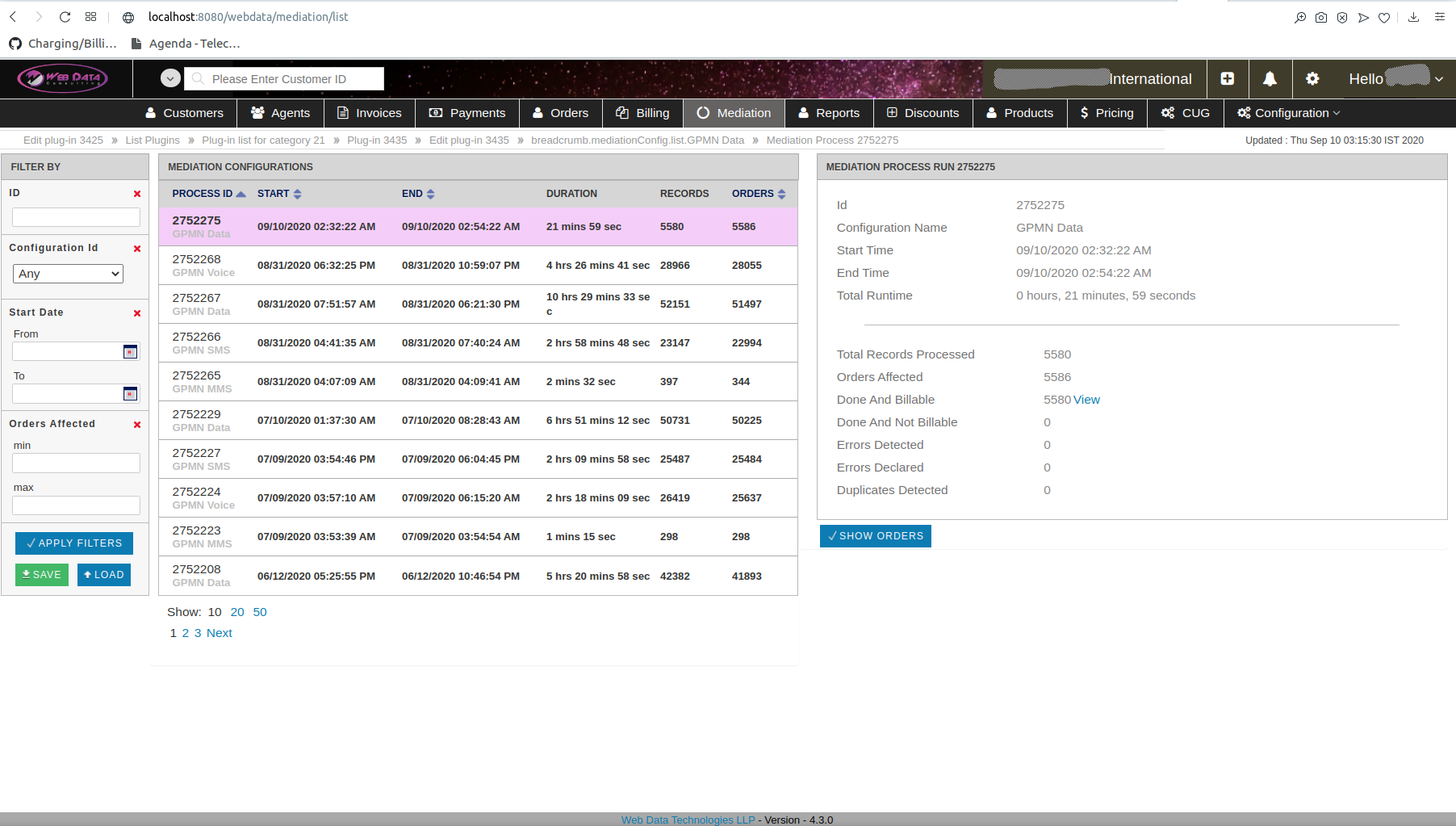Open breadcrumb Edit plug-in 3425
Viewport: 1456px width, 826px height.
click(x=63, y=140)
